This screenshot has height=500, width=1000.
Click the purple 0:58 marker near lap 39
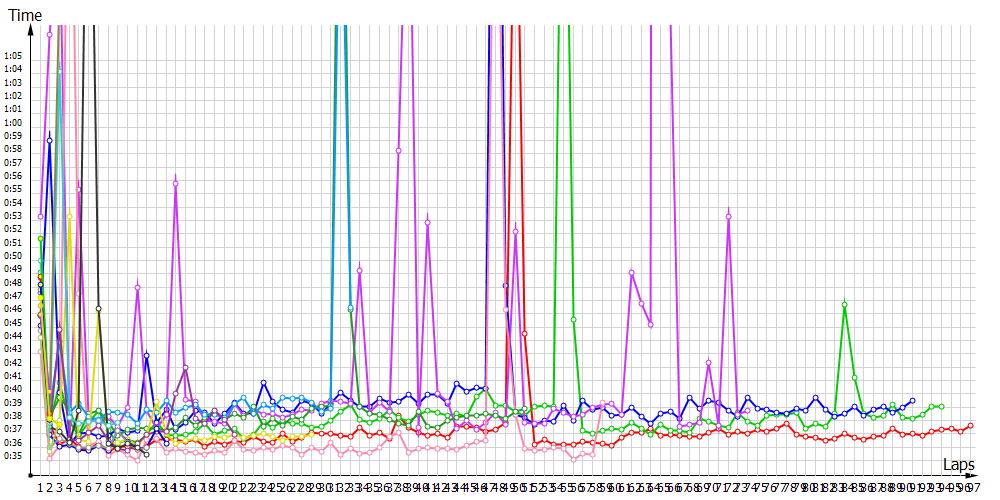pos(398,150)
